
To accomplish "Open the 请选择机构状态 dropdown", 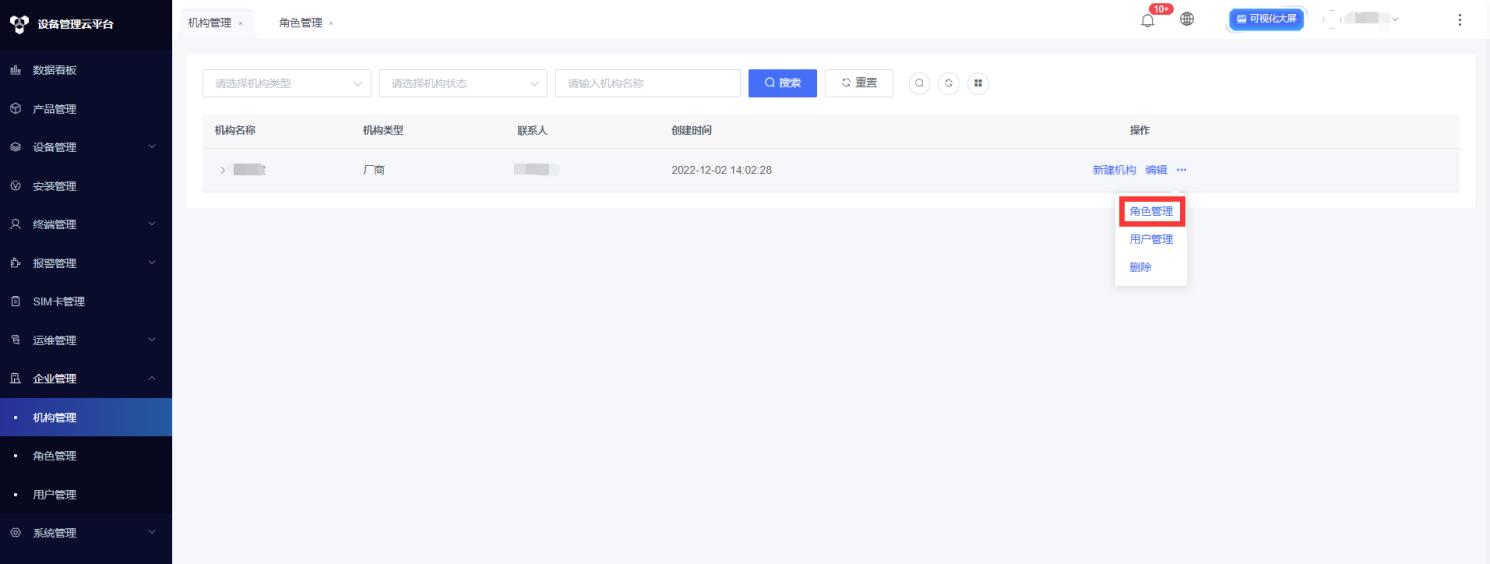I will point(463,83).
